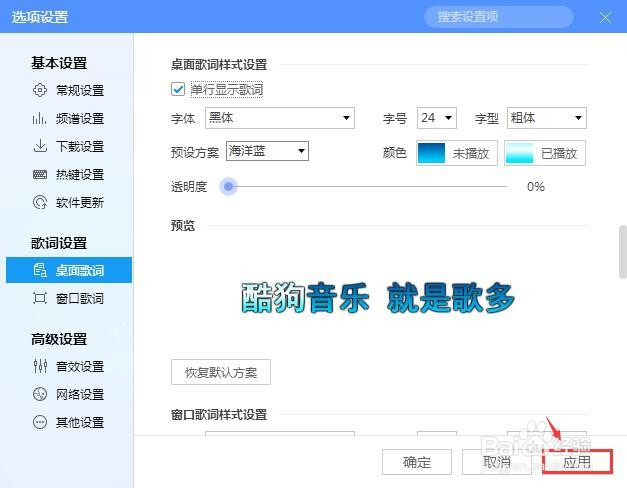627x488 pixels.
Task: Click the ellipsis icon beside 其他设置
Action: 40,422
